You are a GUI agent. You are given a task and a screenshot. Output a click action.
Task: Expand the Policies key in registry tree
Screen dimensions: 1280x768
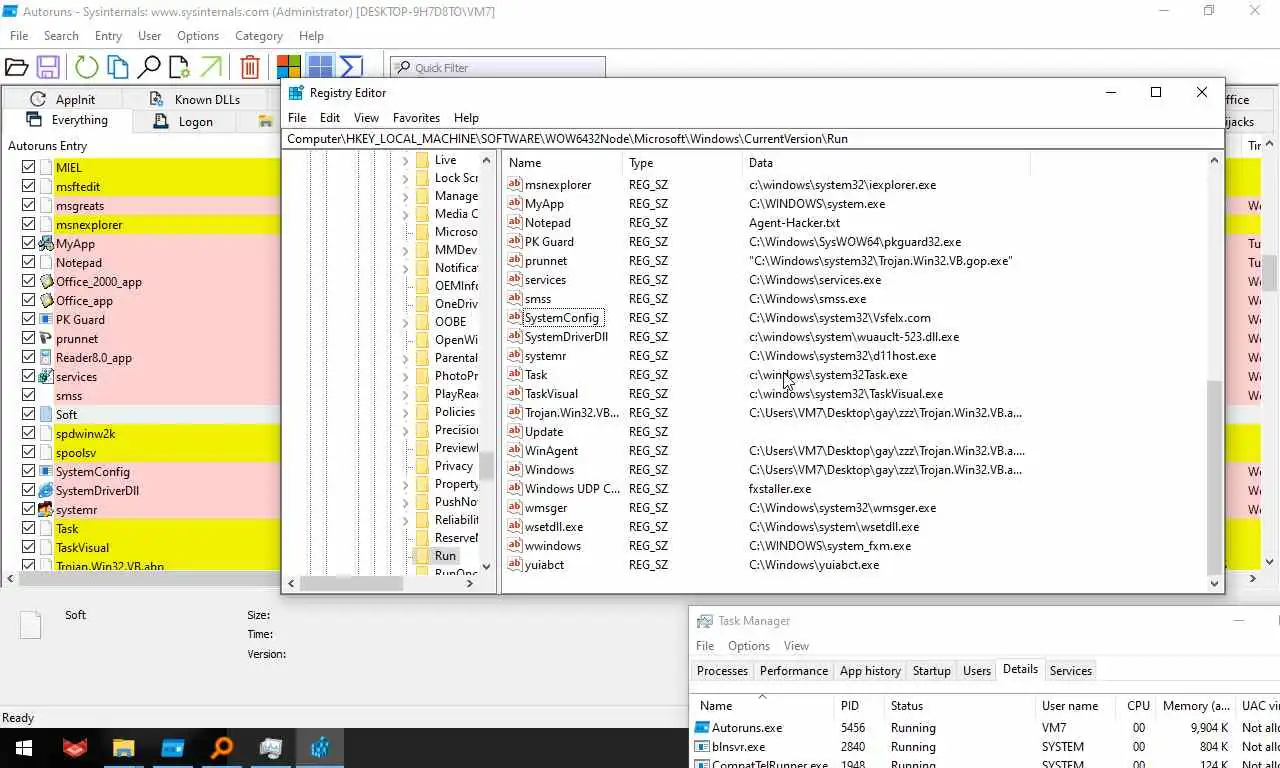point(405,412)
